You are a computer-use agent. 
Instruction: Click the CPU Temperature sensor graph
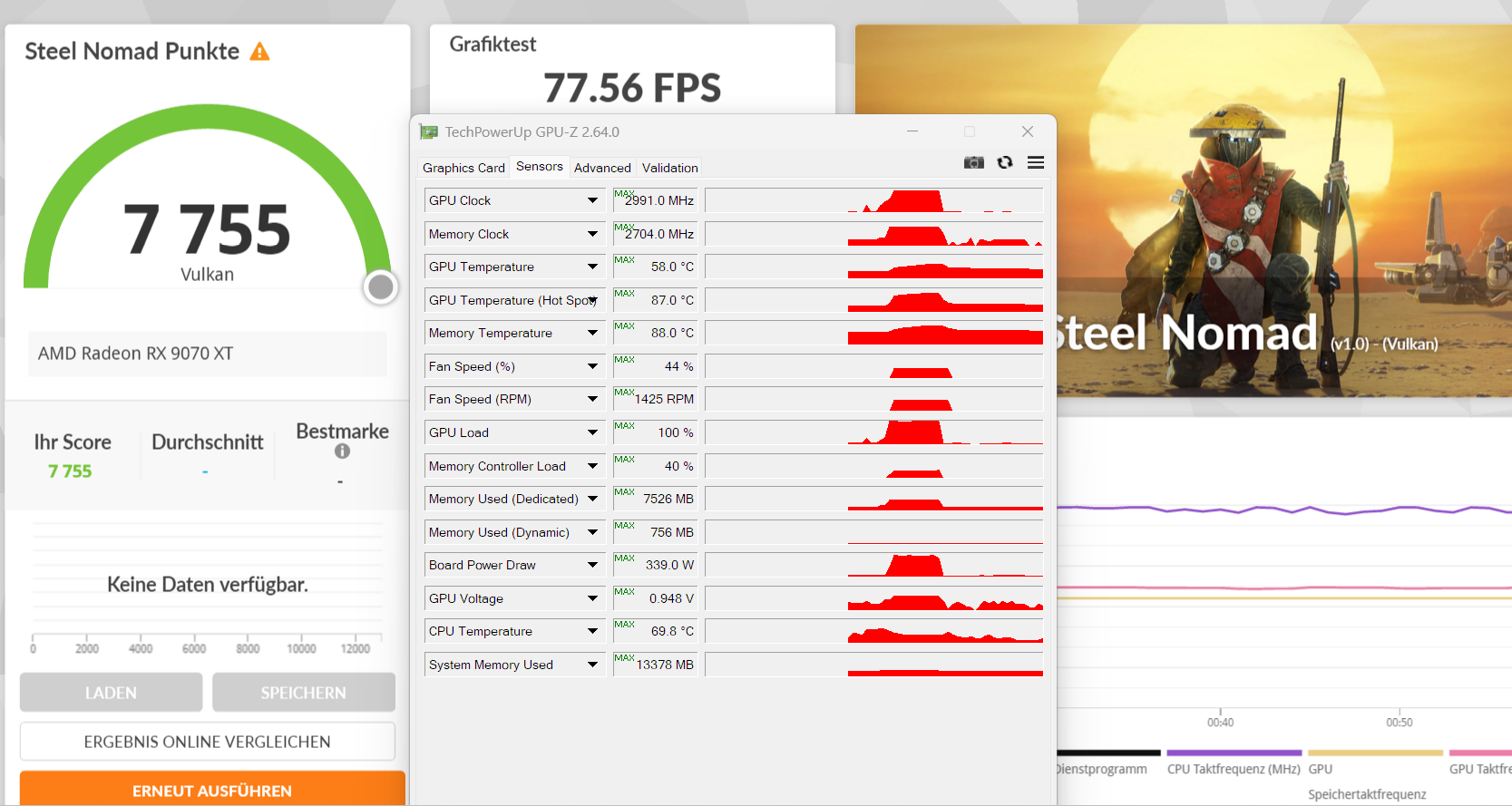[874, 631]
